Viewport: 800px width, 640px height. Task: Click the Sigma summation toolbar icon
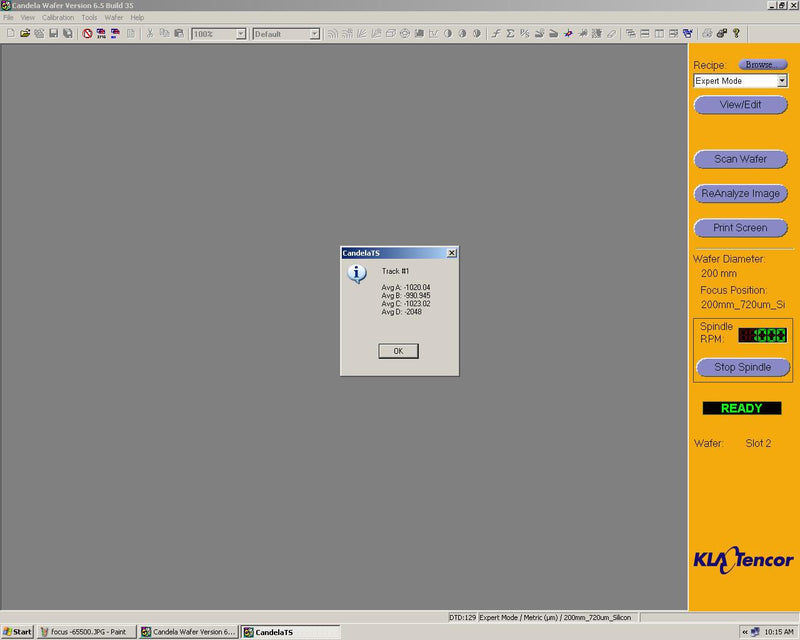tap(510, 33)
